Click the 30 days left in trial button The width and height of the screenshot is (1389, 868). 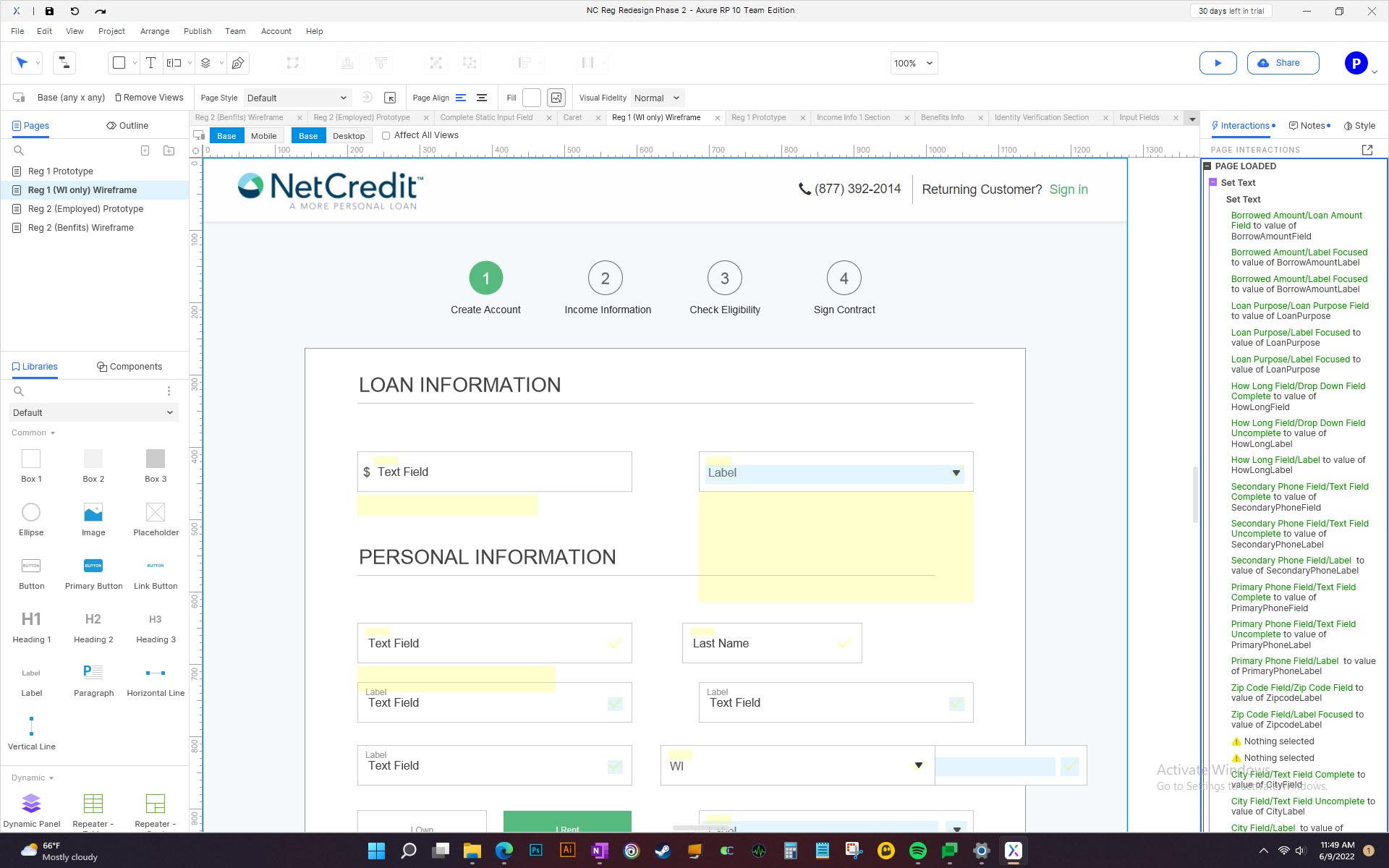pyautogui.click(x=1231, y=11)
